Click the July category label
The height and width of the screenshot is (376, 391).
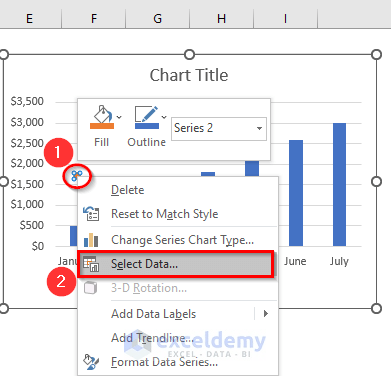tap(339, 261)
